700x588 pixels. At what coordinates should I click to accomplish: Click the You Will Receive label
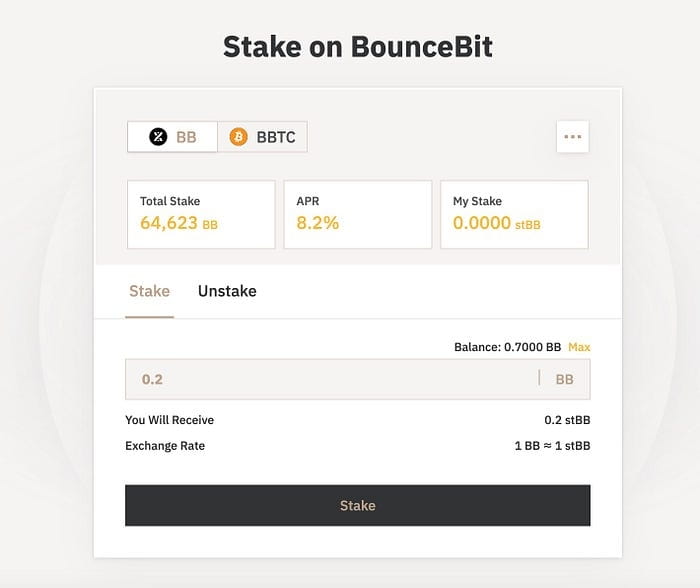[169, 420]
